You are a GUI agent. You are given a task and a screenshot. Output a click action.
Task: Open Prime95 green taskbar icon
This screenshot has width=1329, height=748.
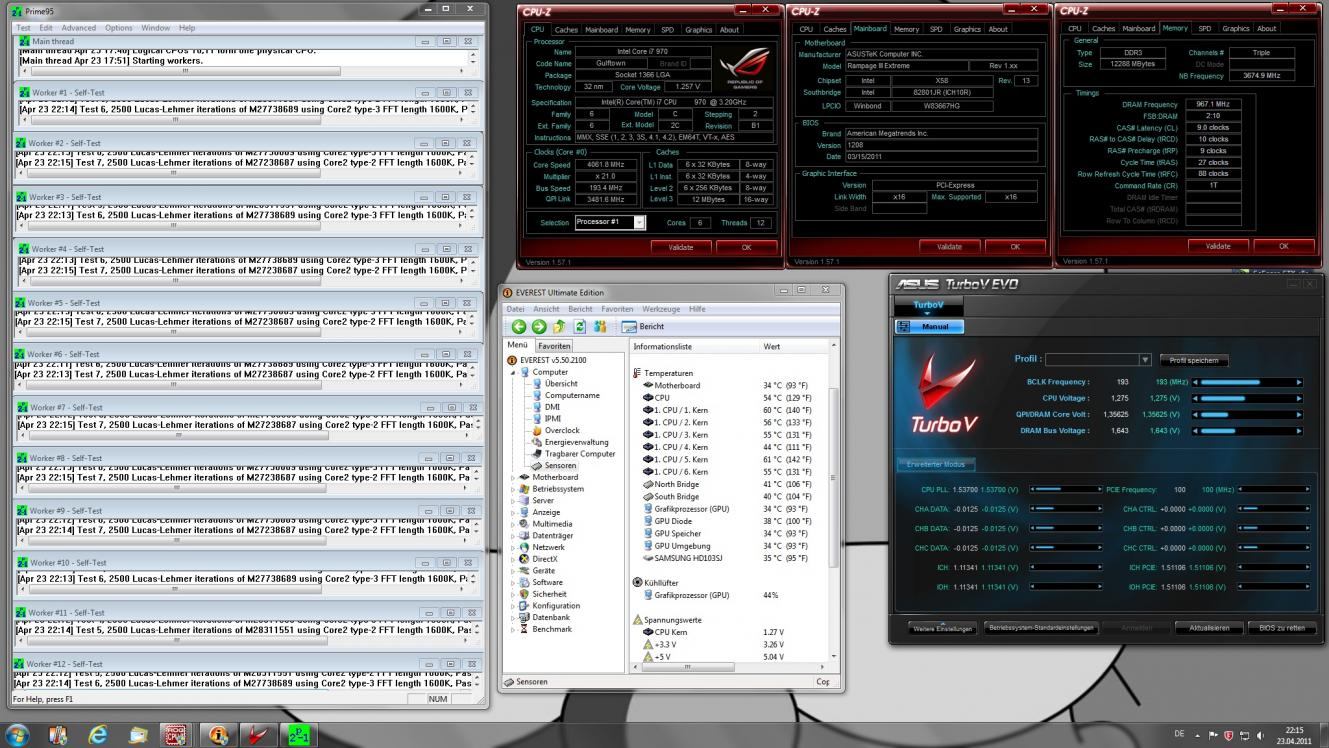pos(297,735)
